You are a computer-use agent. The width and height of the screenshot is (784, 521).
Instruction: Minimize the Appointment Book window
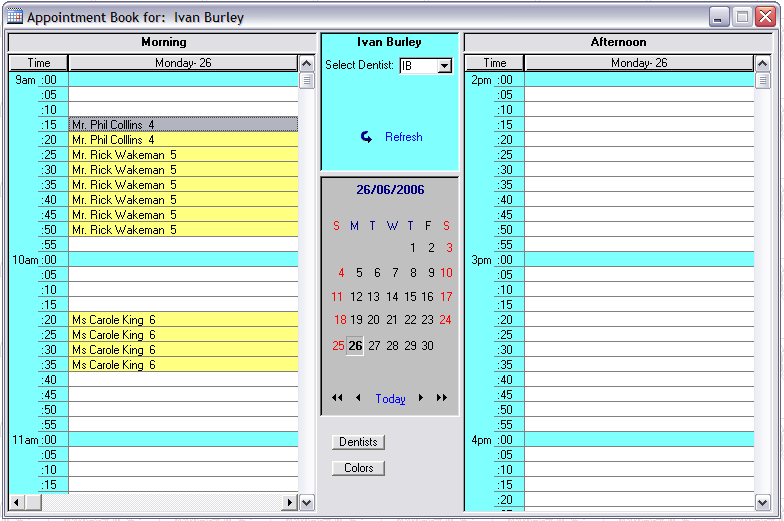point(718,16)
